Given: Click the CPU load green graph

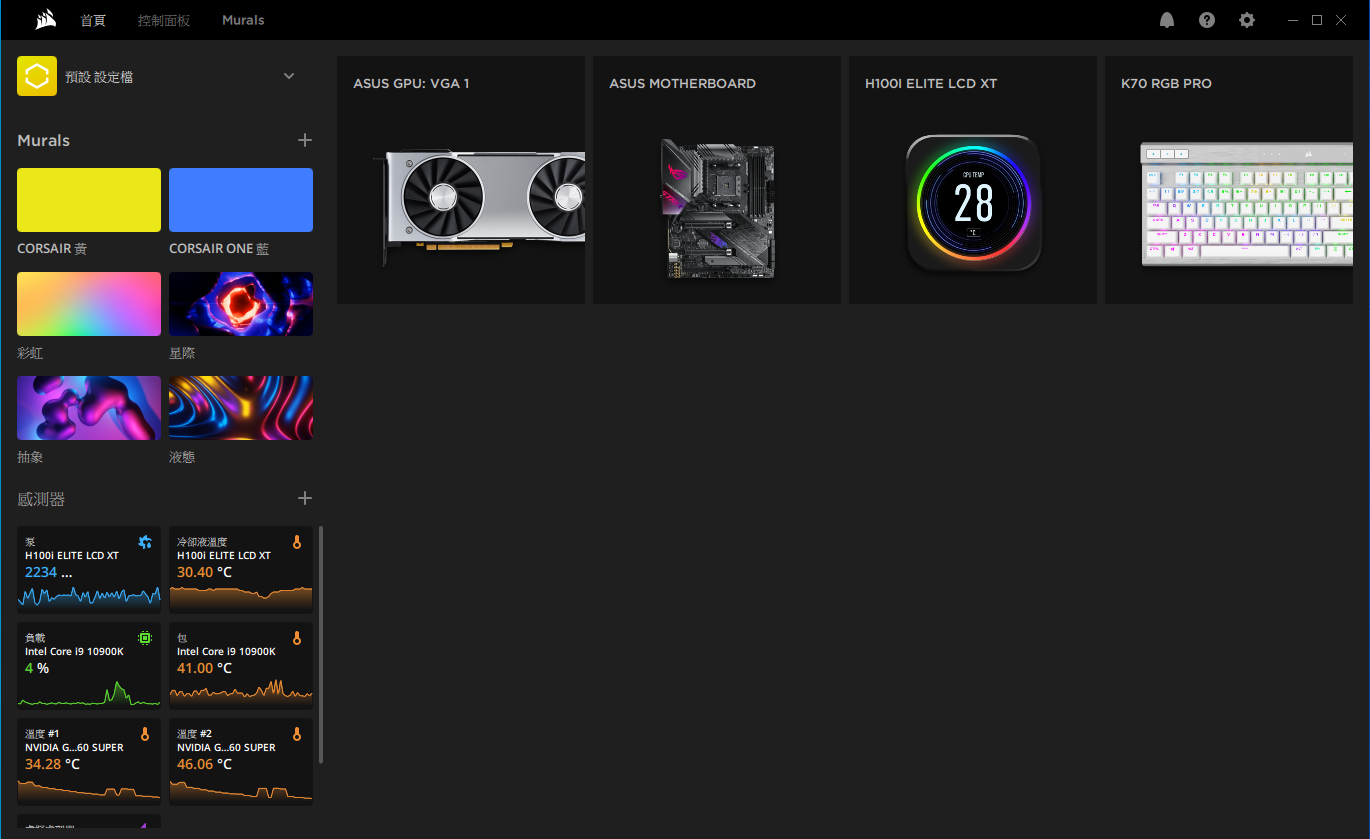Looking at the screenshot, I should [89, 693].
